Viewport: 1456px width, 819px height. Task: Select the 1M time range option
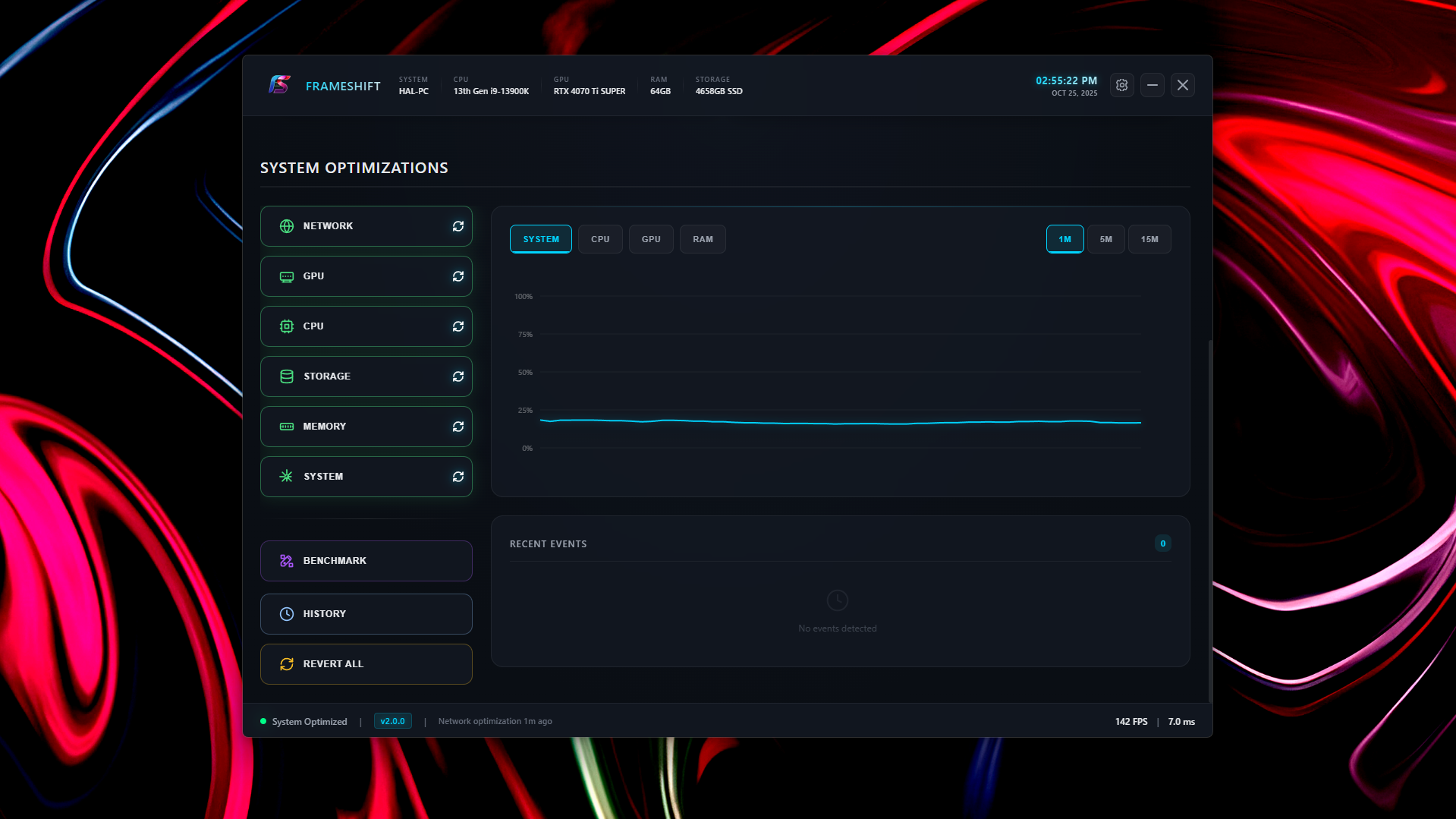pyautogui.click(x=1064, y=238)
